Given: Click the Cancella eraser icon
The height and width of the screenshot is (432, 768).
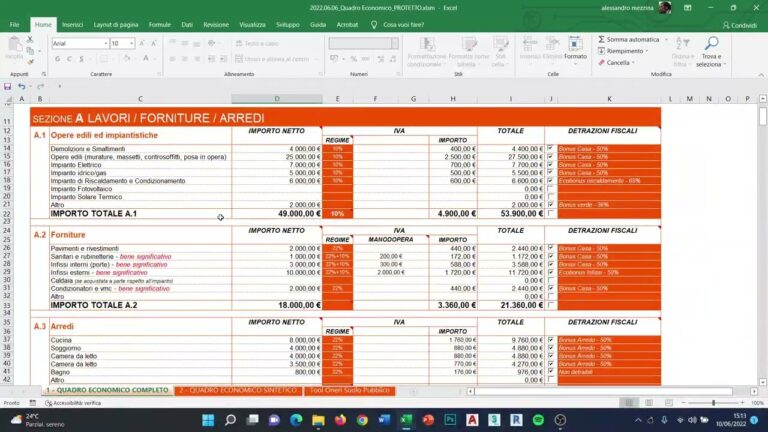Looking at the screenshot, I should (601, 63).
